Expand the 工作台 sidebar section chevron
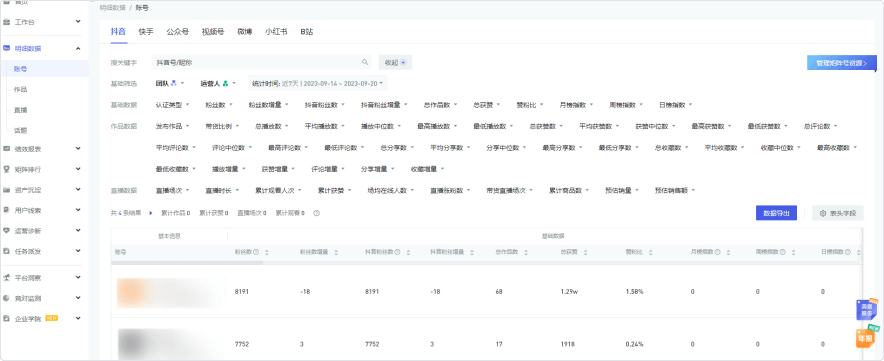This screenshot has width=884, height=361. [78, 22]
